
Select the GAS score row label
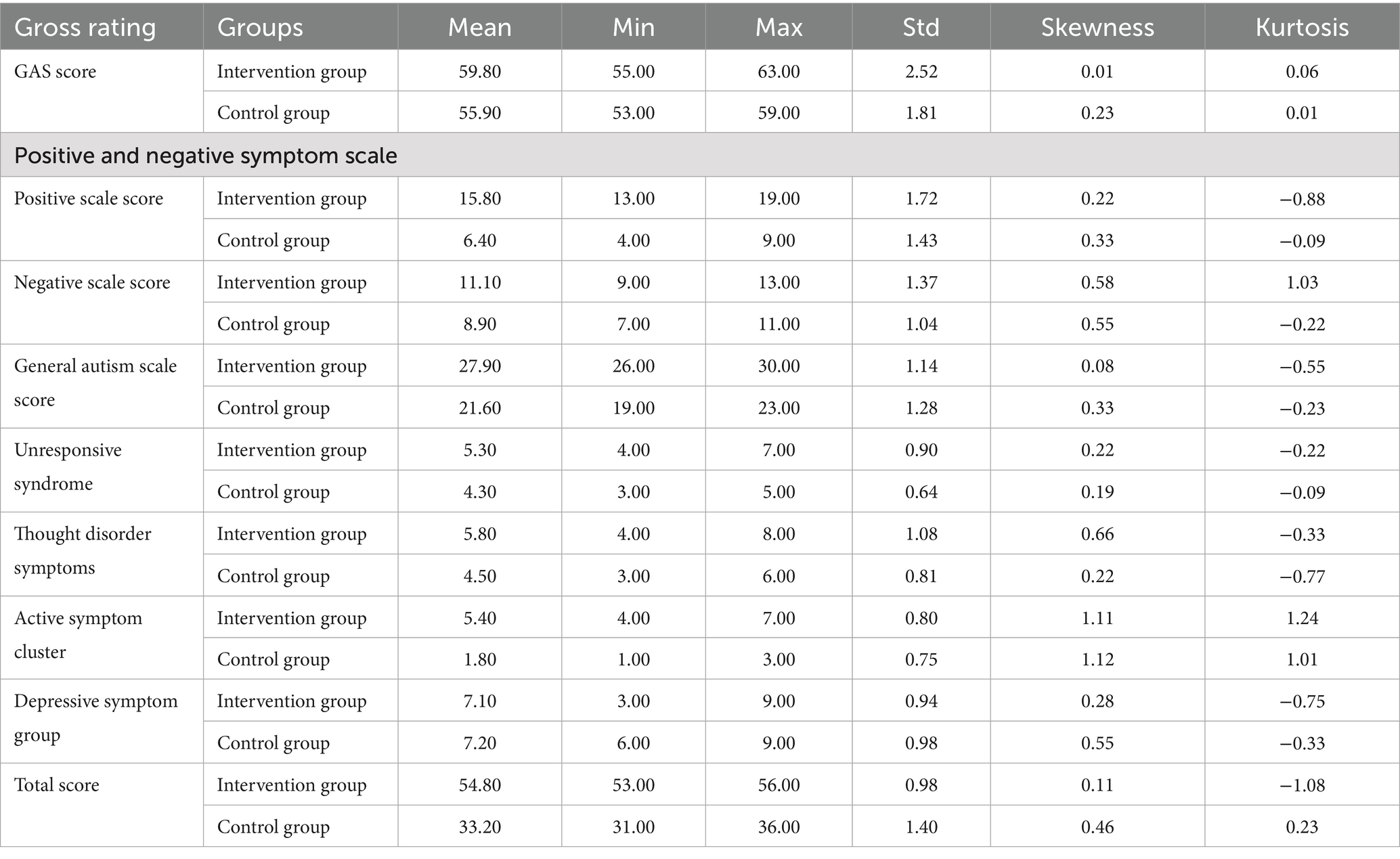(55, 71)
